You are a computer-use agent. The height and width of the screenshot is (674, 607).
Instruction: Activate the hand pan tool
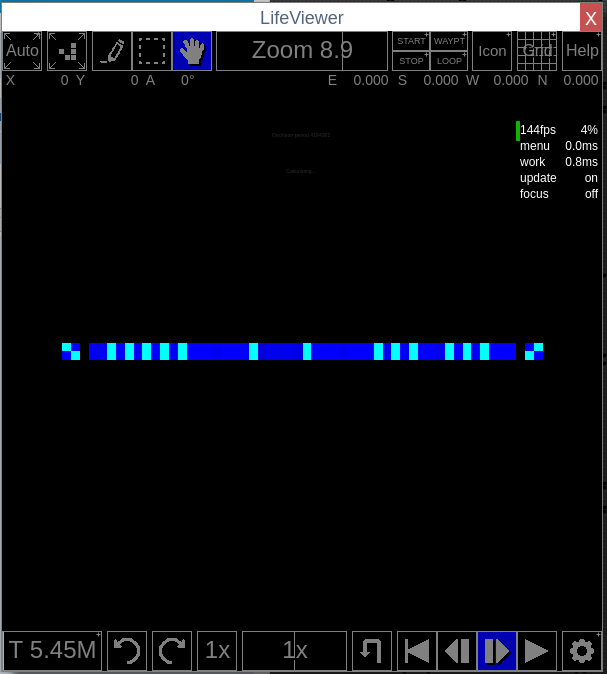pyautogui.click(x=192, y=51)
